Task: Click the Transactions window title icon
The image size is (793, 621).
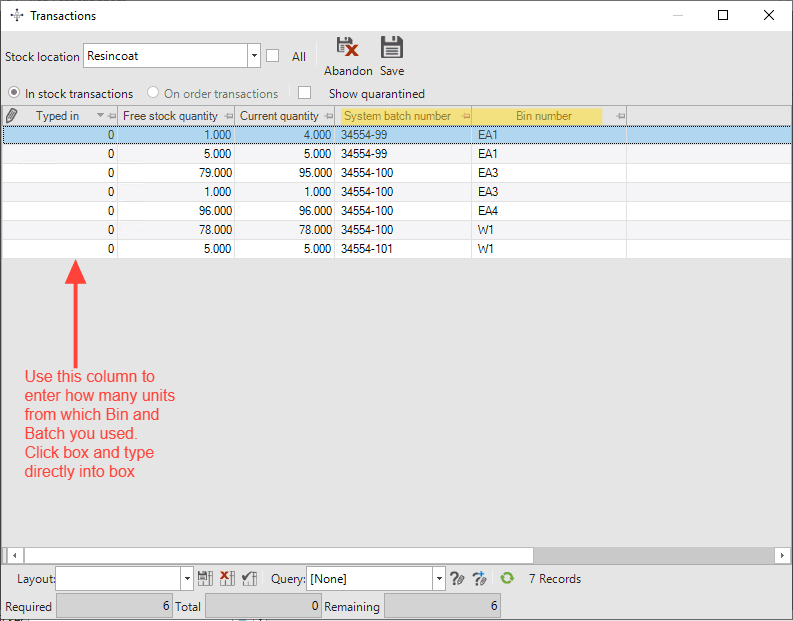Action: click(17, 16)
